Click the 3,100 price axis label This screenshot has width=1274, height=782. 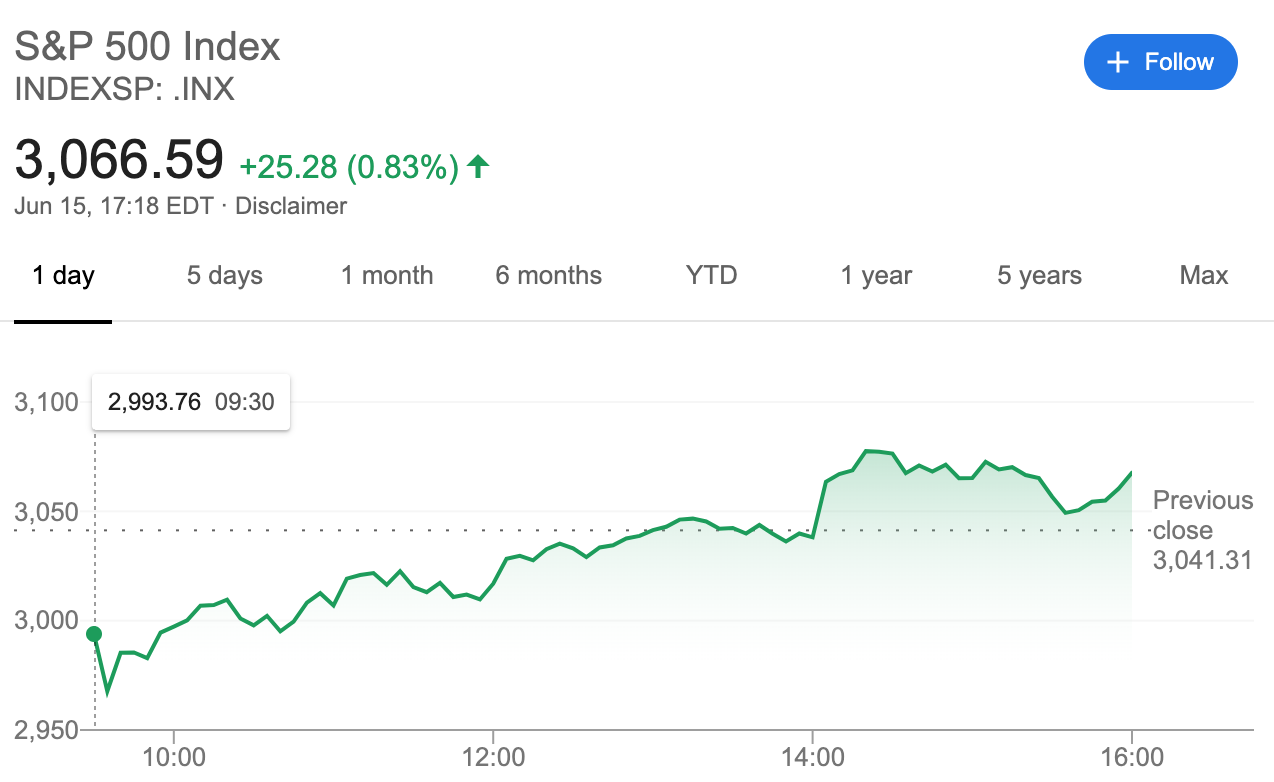click(x=46, y=403)
